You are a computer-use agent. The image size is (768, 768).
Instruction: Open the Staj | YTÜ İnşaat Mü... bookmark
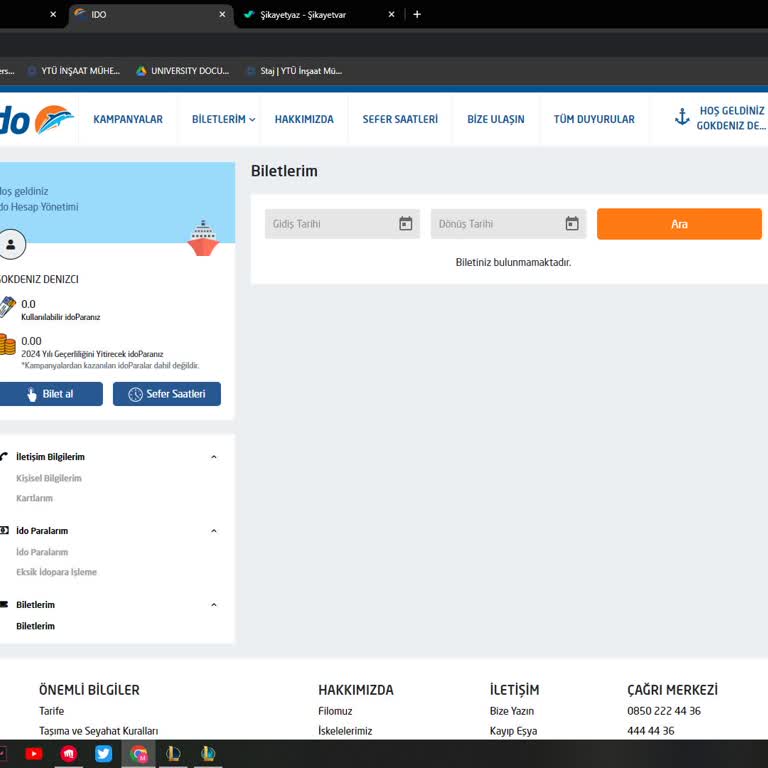pyautogui.click(x=294, y=71)
